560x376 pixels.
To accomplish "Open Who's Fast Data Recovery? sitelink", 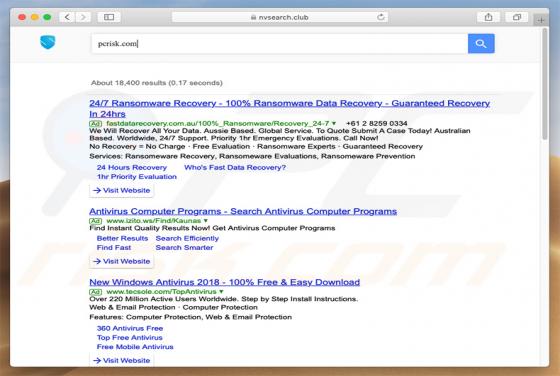I will (x=235, y=167).
